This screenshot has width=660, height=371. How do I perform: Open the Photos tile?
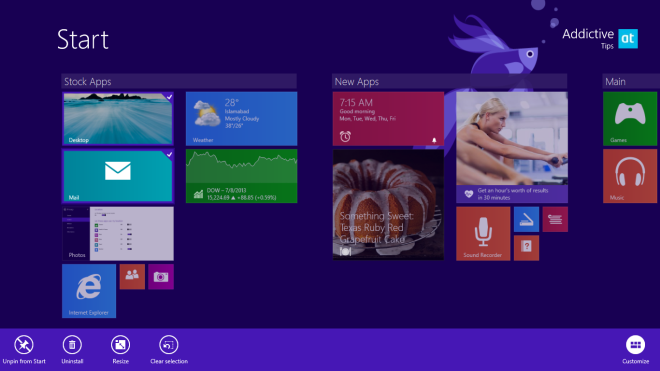(118, 233)
